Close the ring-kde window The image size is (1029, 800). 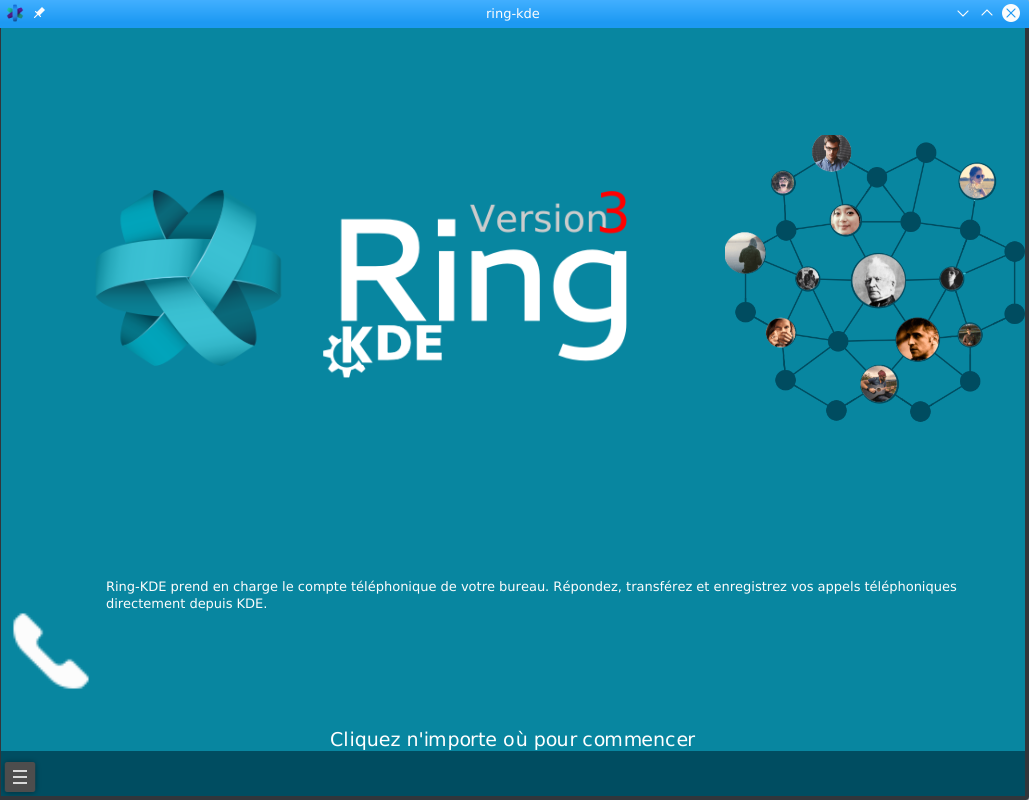pyautogui.click(x=1011, y=13)
